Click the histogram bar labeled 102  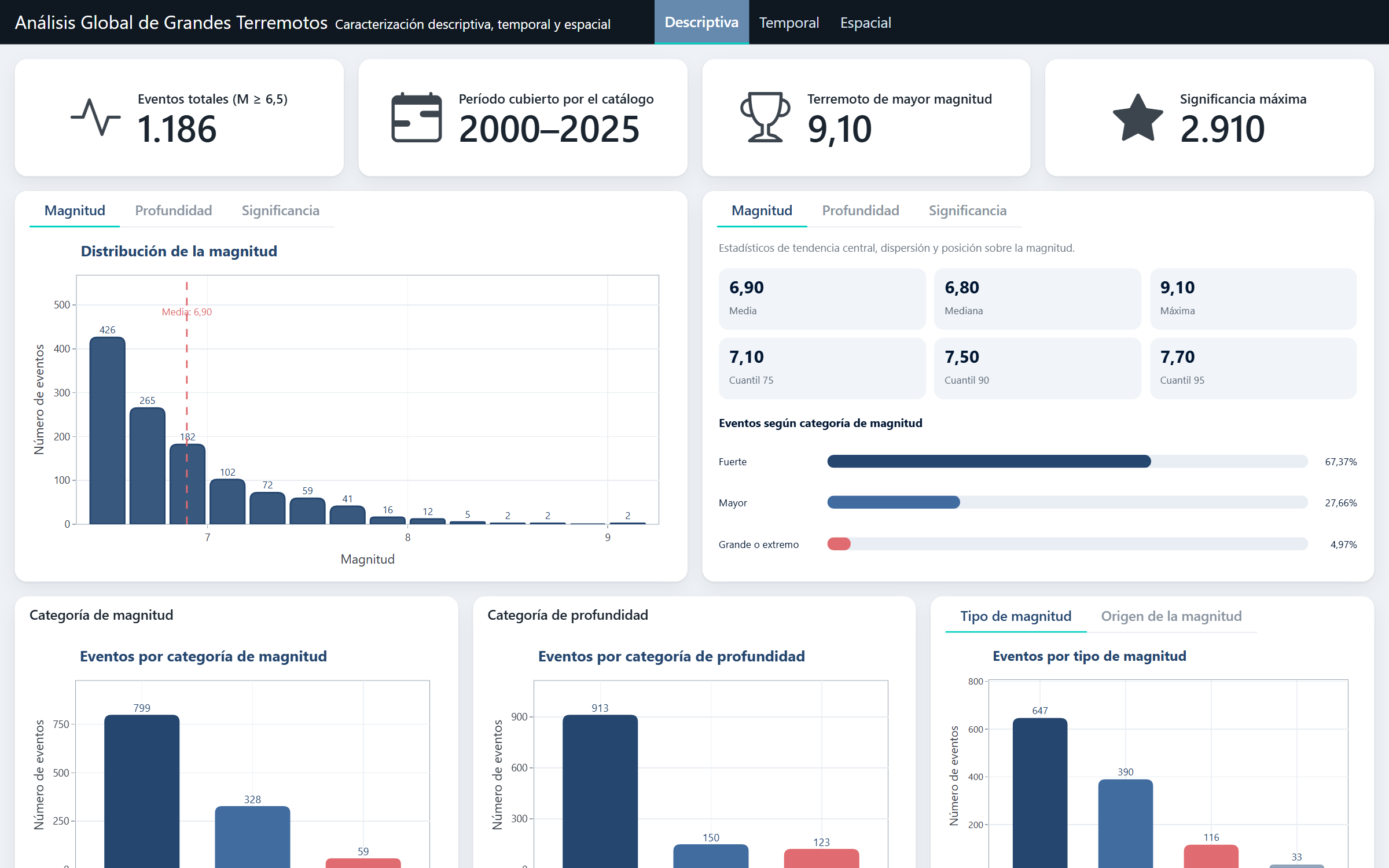click(x=227, y=502)
